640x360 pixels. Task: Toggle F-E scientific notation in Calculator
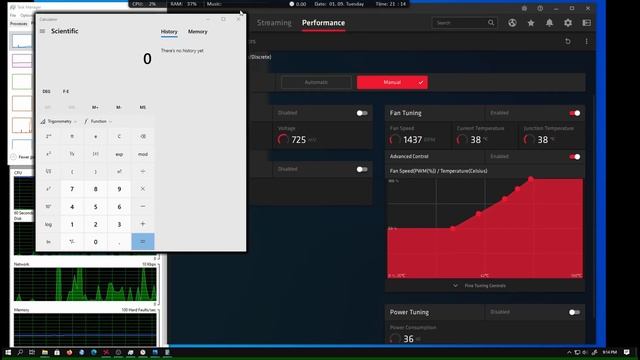tap(66, 91)
